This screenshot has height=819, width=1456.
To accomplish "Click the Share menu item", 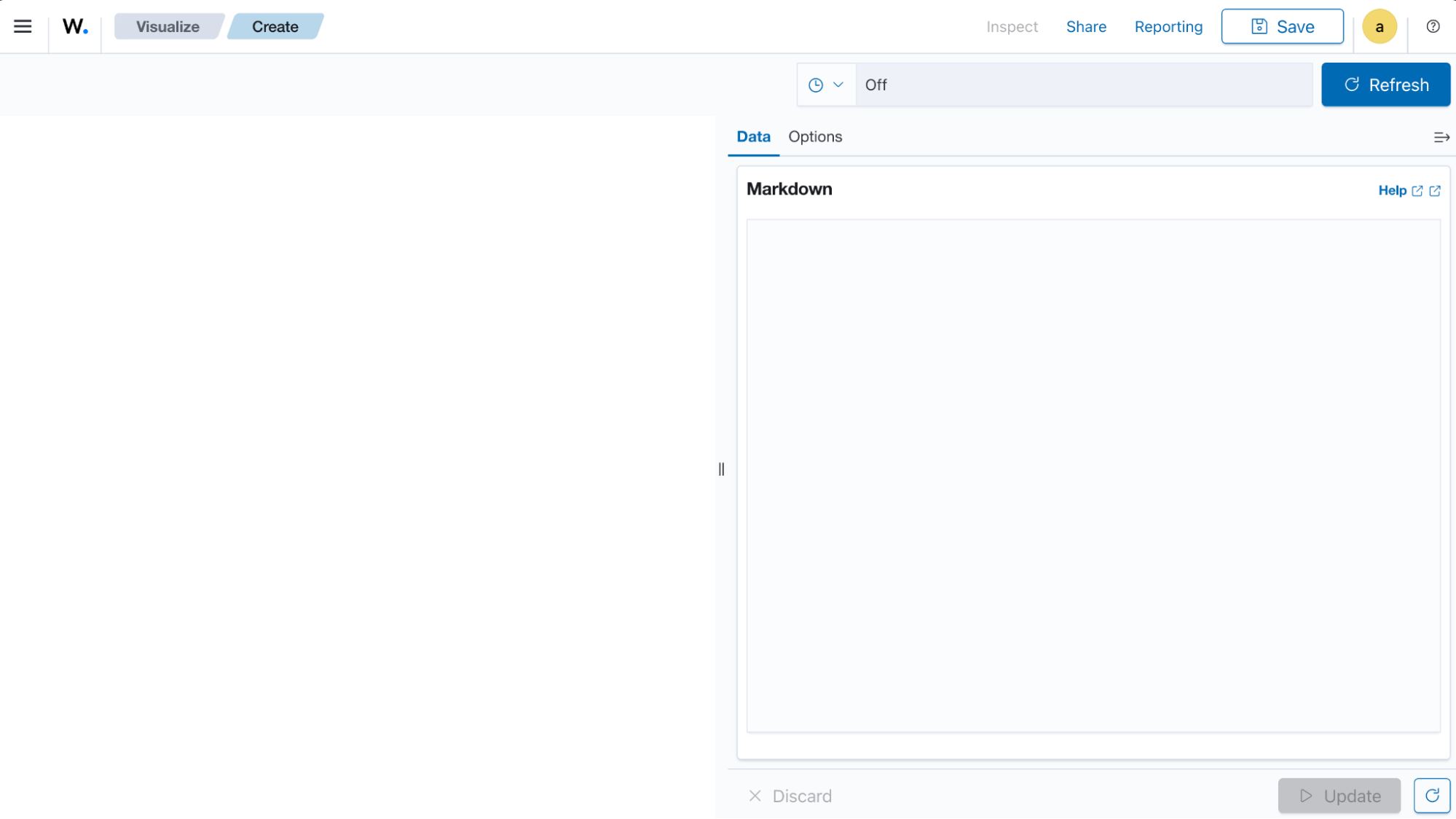I will coord(1086,26).
